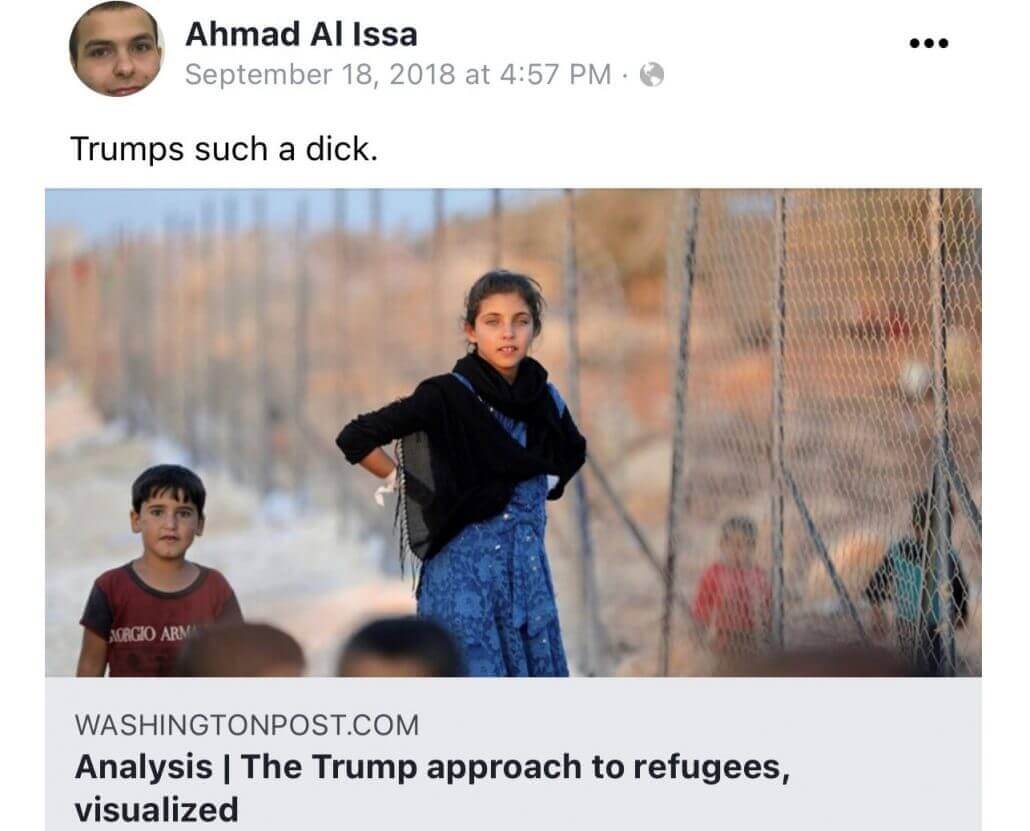Viewport: 1030px width, 831px height.
Task: Click the boy in red shirt in photo
Action: pyautogui.click(x=158, y=572)
